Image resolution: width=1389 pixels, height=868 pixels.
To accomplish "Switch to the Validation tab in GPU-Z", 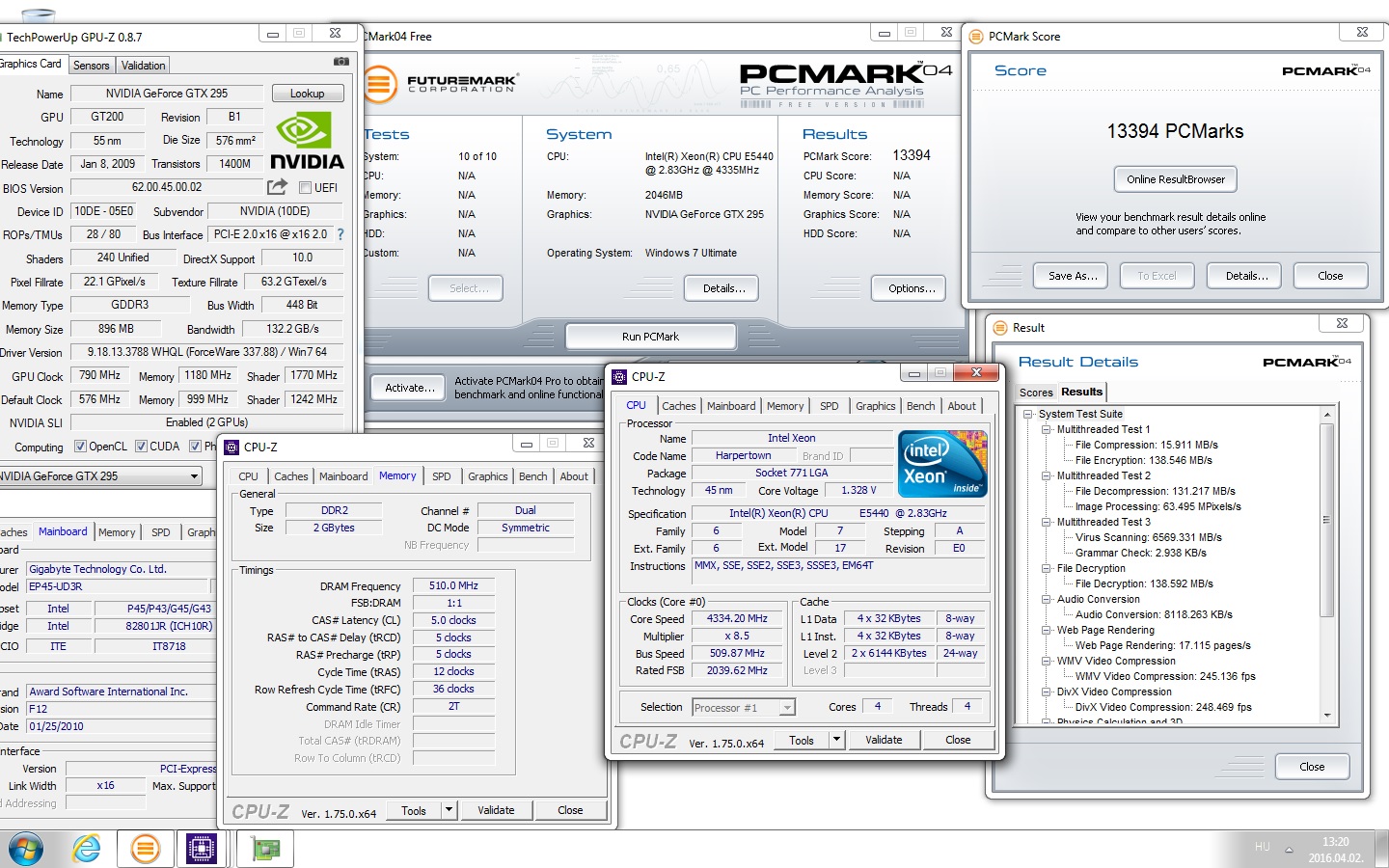I will point(144,66).
